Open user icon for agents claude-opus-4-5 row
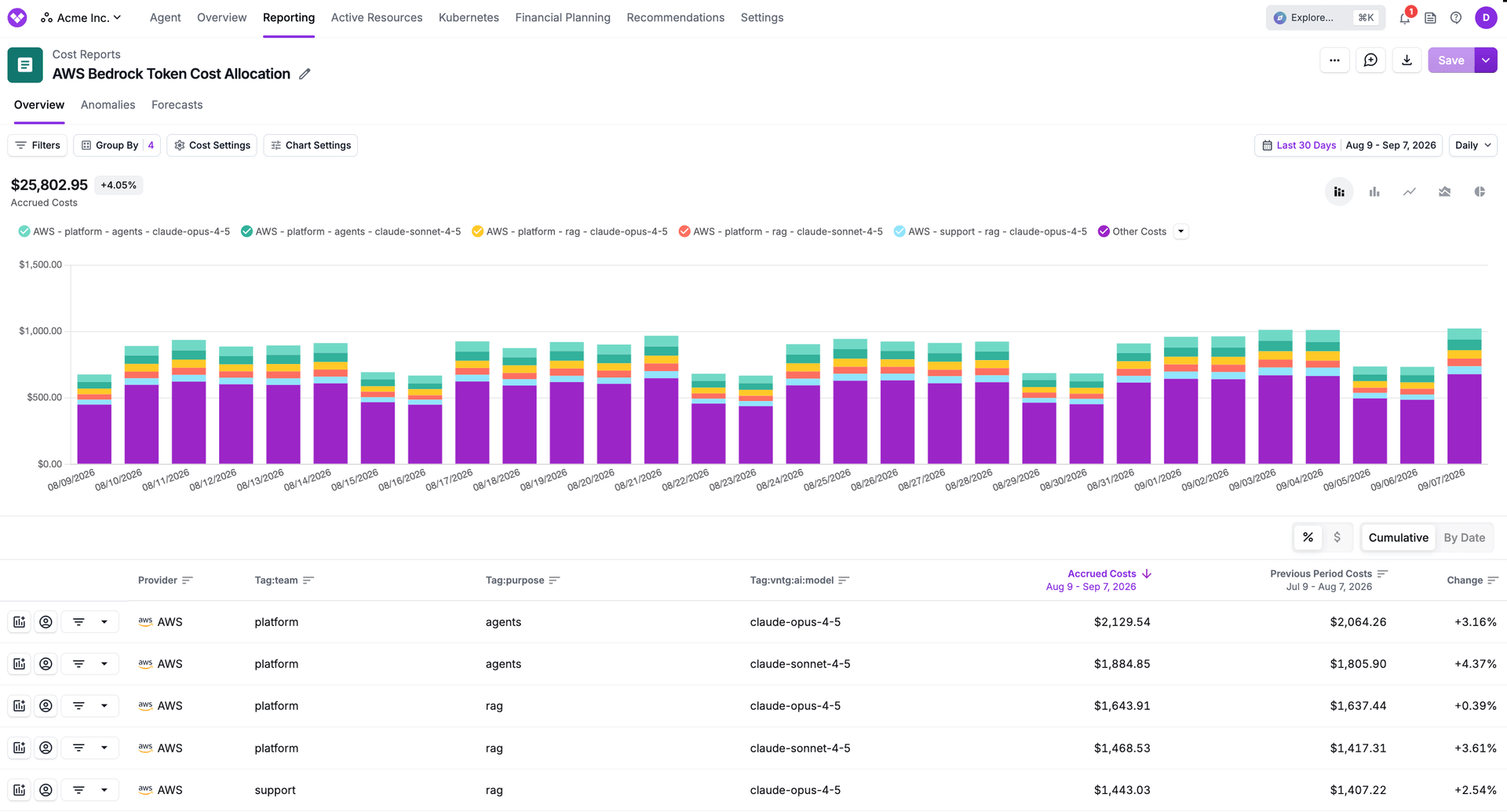This screenshot has height=812, width=1507. [x=46, y=622]
